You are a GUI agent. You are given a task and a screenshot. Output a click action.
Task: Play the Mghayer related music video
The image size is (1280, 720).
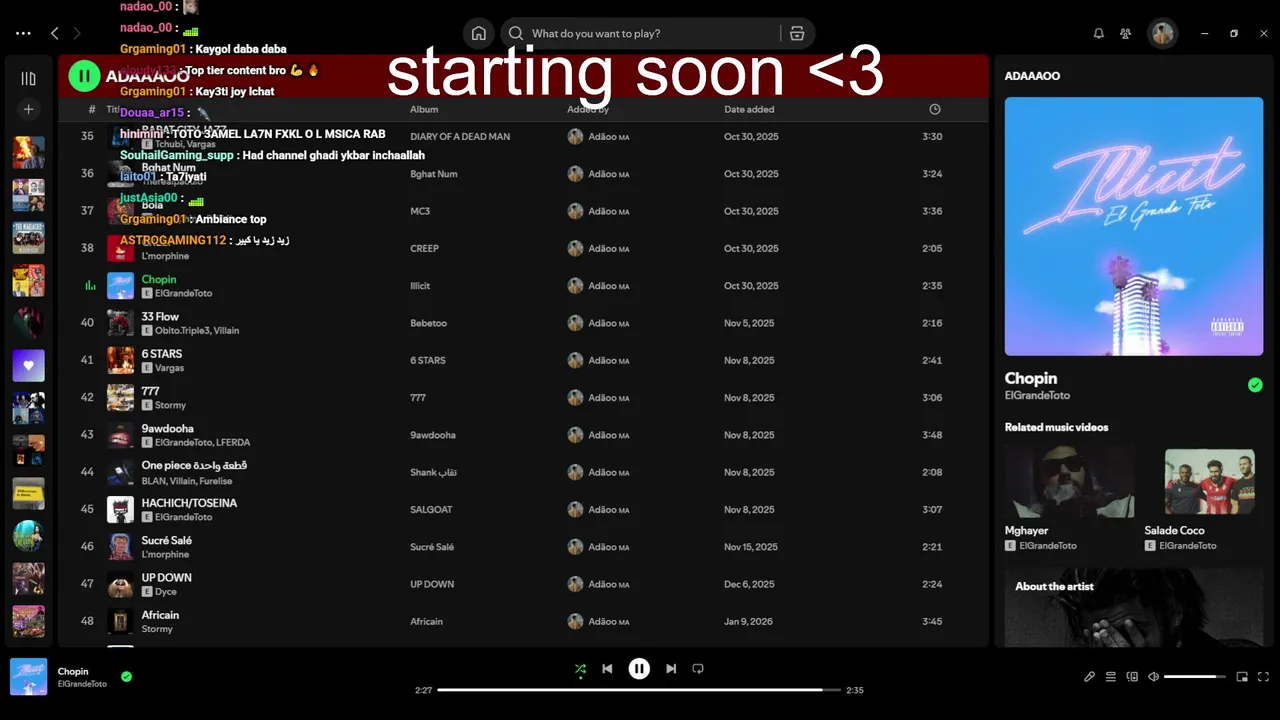[1069, 482]
